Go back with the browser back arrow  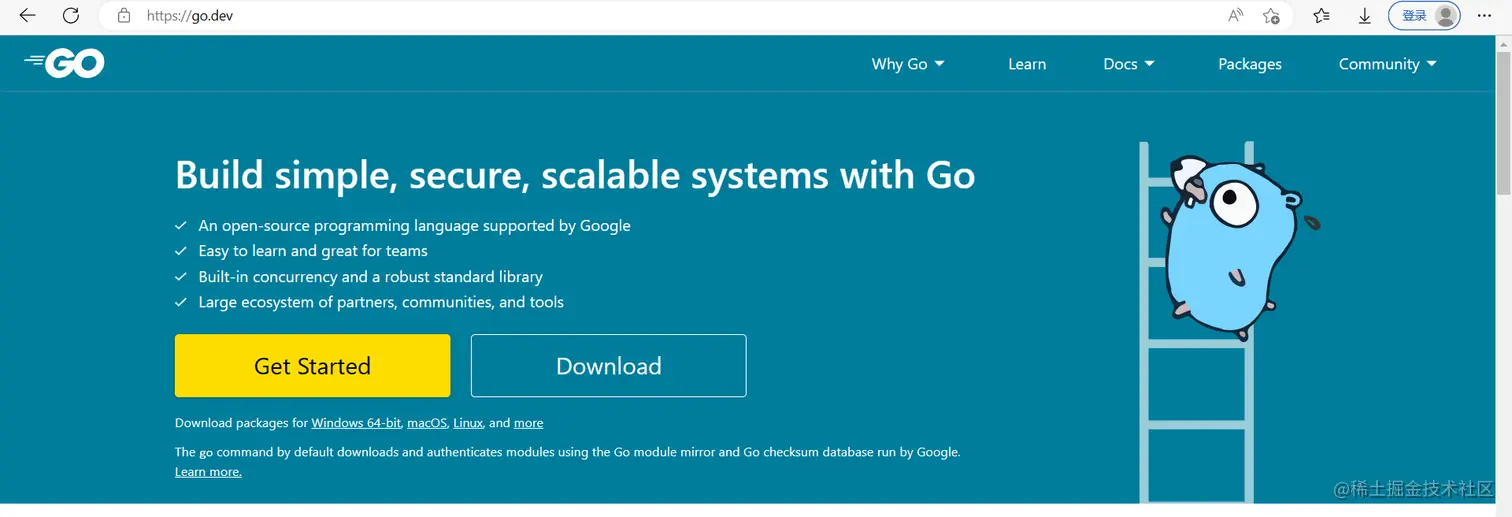click(x=27, y=16)
